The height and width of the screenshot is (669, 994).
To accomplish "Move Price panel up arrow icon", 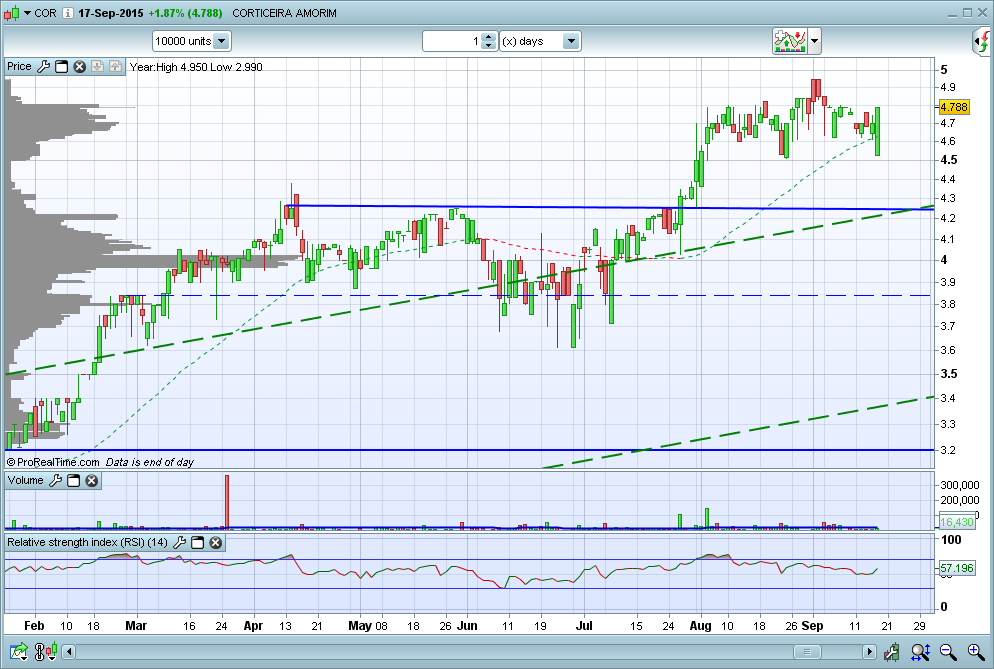I will [115, 67].
